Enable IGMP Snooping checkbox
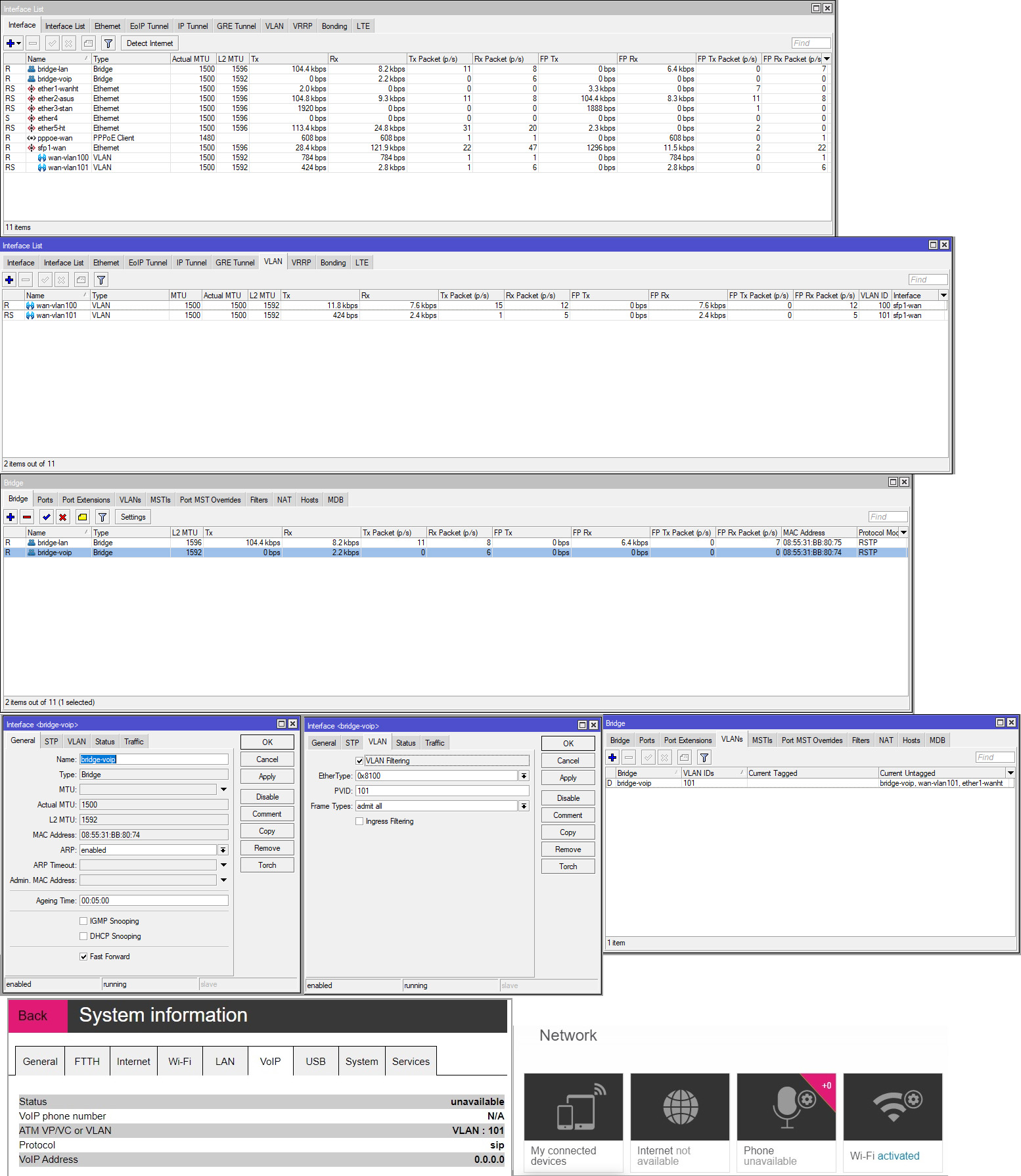The width and height of the screenshot is (1021, 1176). tap(83, 921)
